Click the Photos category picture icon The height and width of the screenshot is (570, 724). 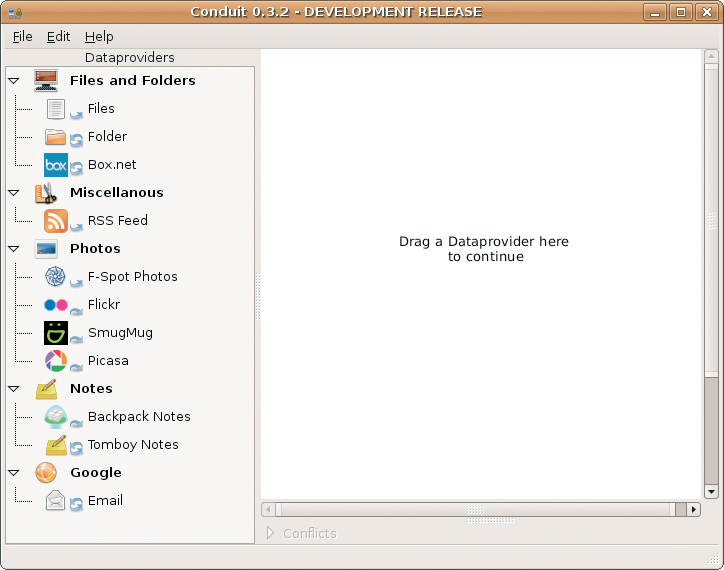pyautogui.click(x=46, y=249)
